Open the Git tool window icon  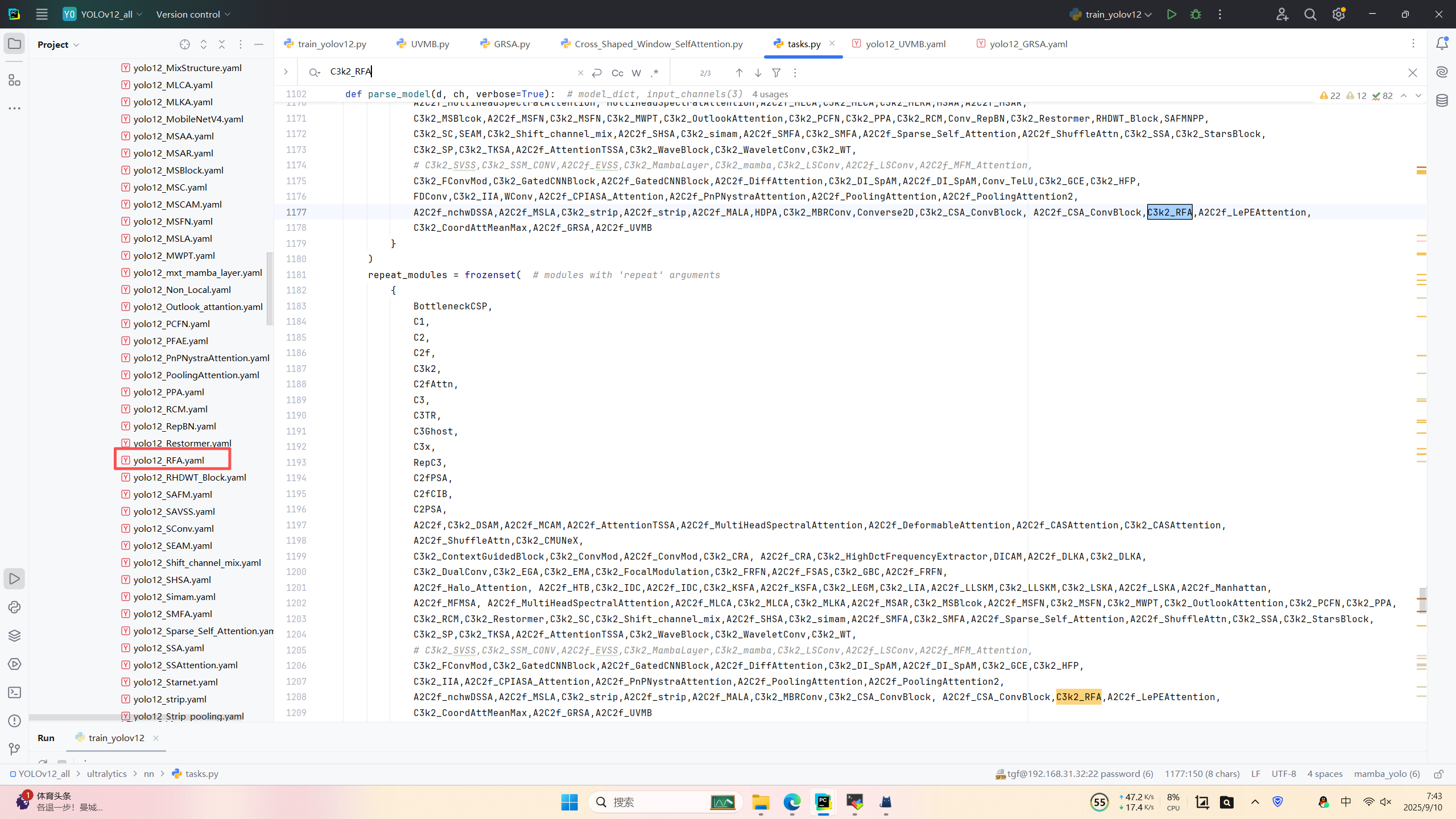(14, 749)
